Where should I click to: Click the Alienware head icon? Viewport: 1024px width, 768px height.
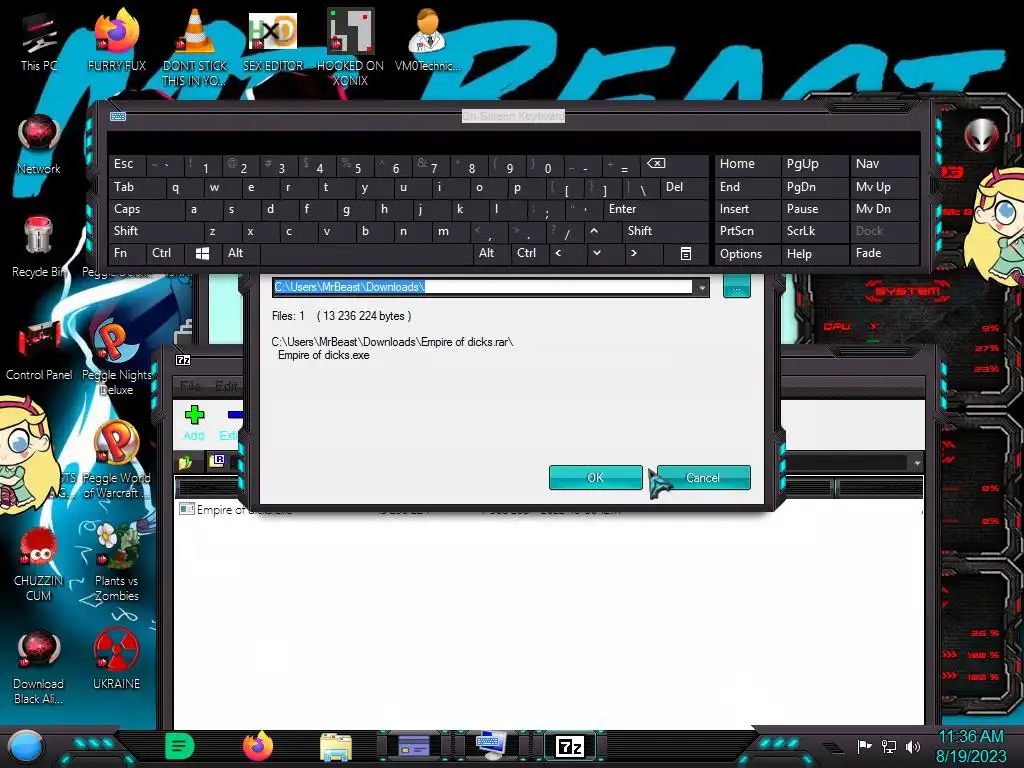click(x=982, y=136)
